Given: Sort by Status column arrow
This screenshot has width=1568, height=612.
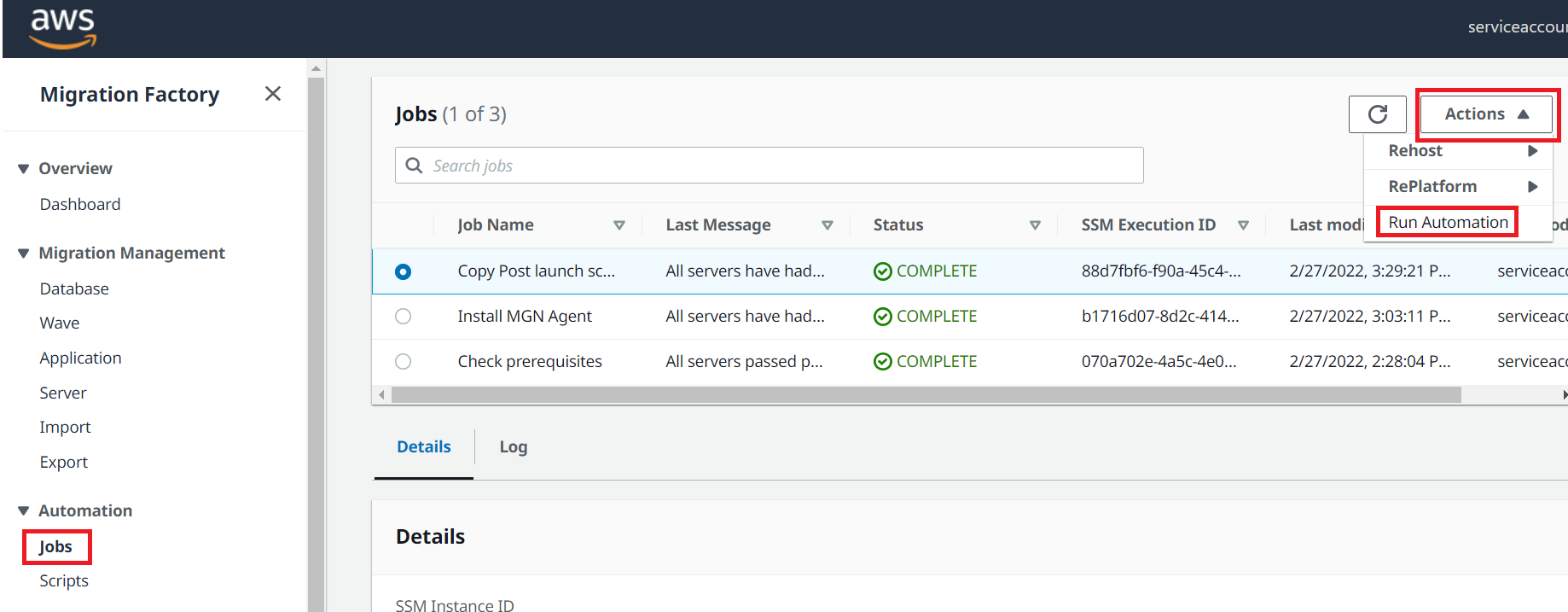Looking at the screenshot, I should (1035, 225).
